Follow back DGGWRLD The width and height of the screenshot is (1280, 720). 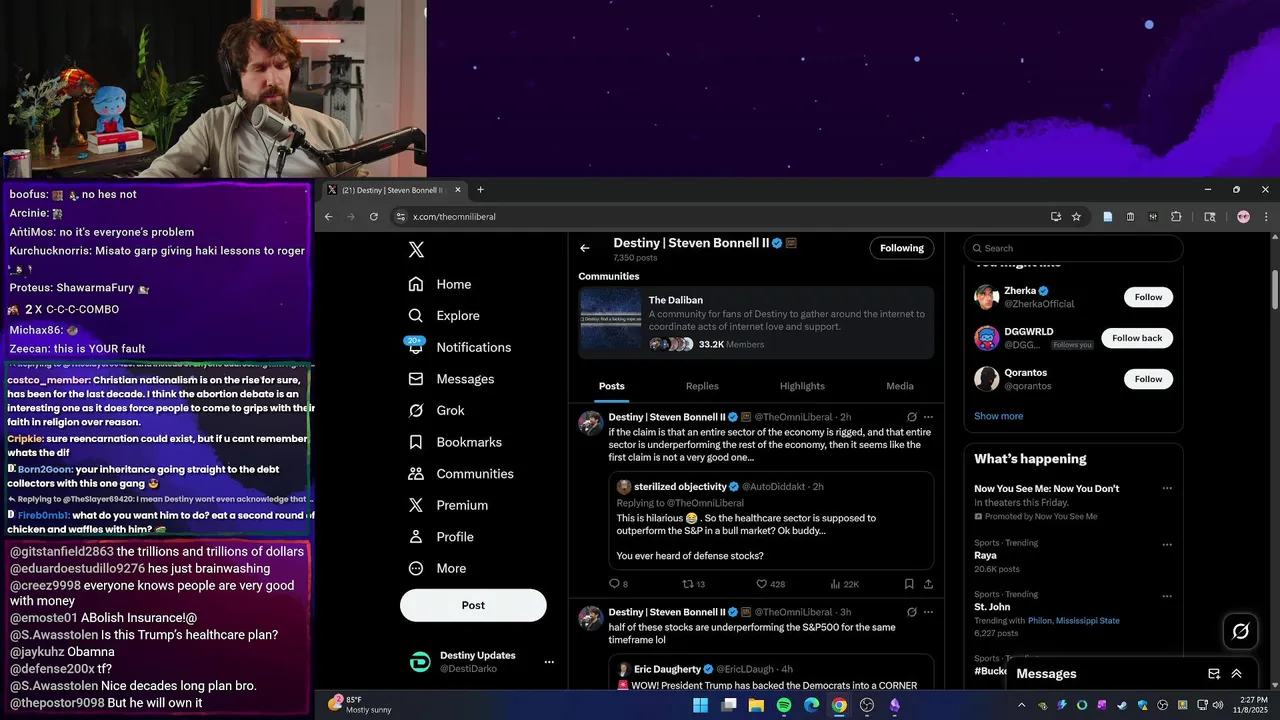coord(1137,338)
